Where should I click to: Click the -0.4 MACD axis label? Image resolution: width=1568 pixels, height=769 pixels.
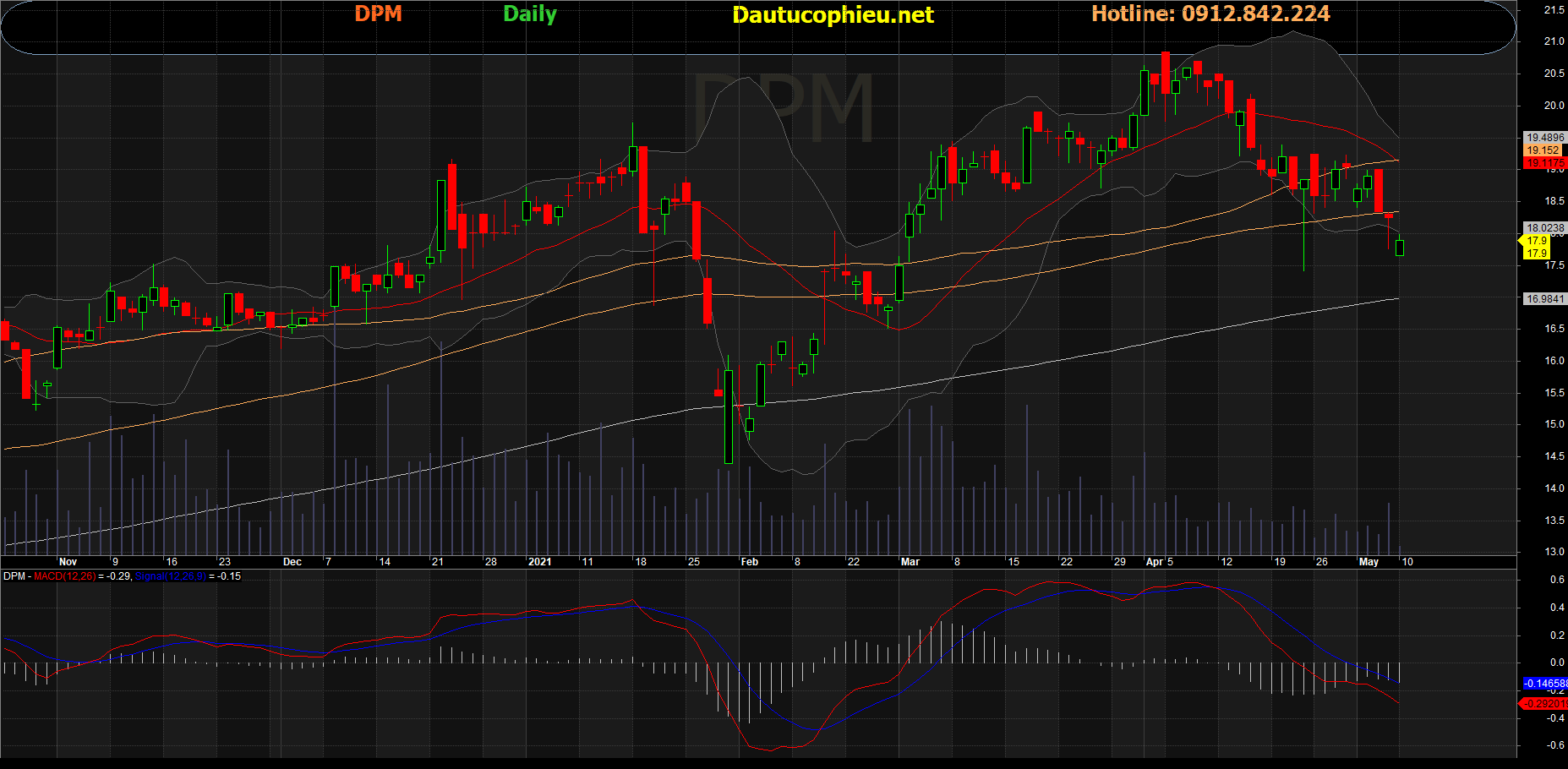point(1555,718)
